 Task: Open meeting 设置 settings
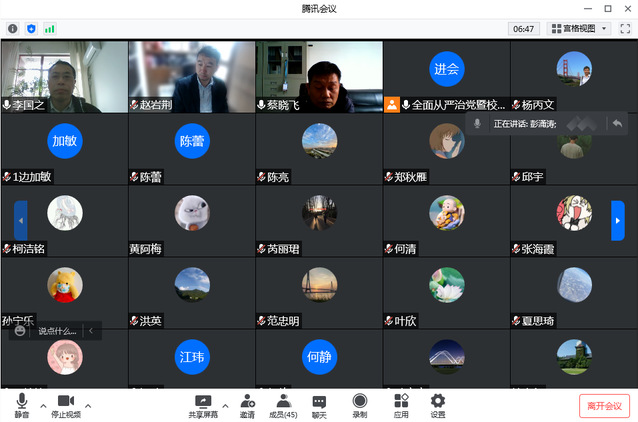(x=437, y=404)
